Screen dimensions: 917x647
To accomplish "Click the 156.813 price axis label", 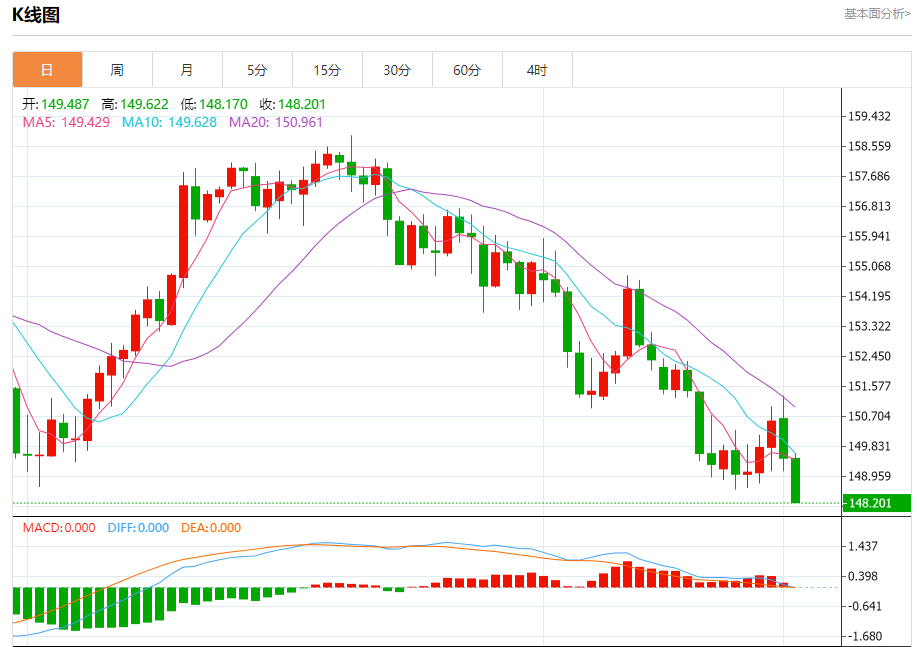I will pos(869,206).
